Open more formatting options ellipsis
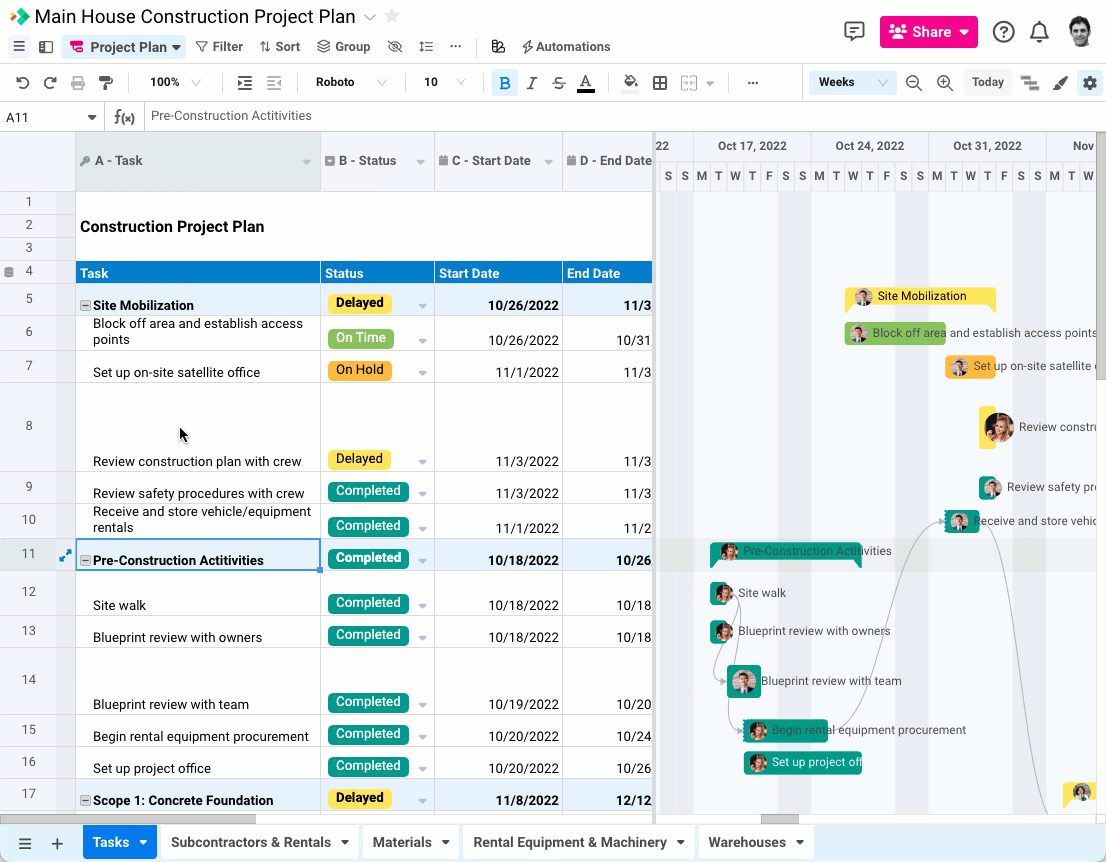1106x862 pixels. [753, 83]
